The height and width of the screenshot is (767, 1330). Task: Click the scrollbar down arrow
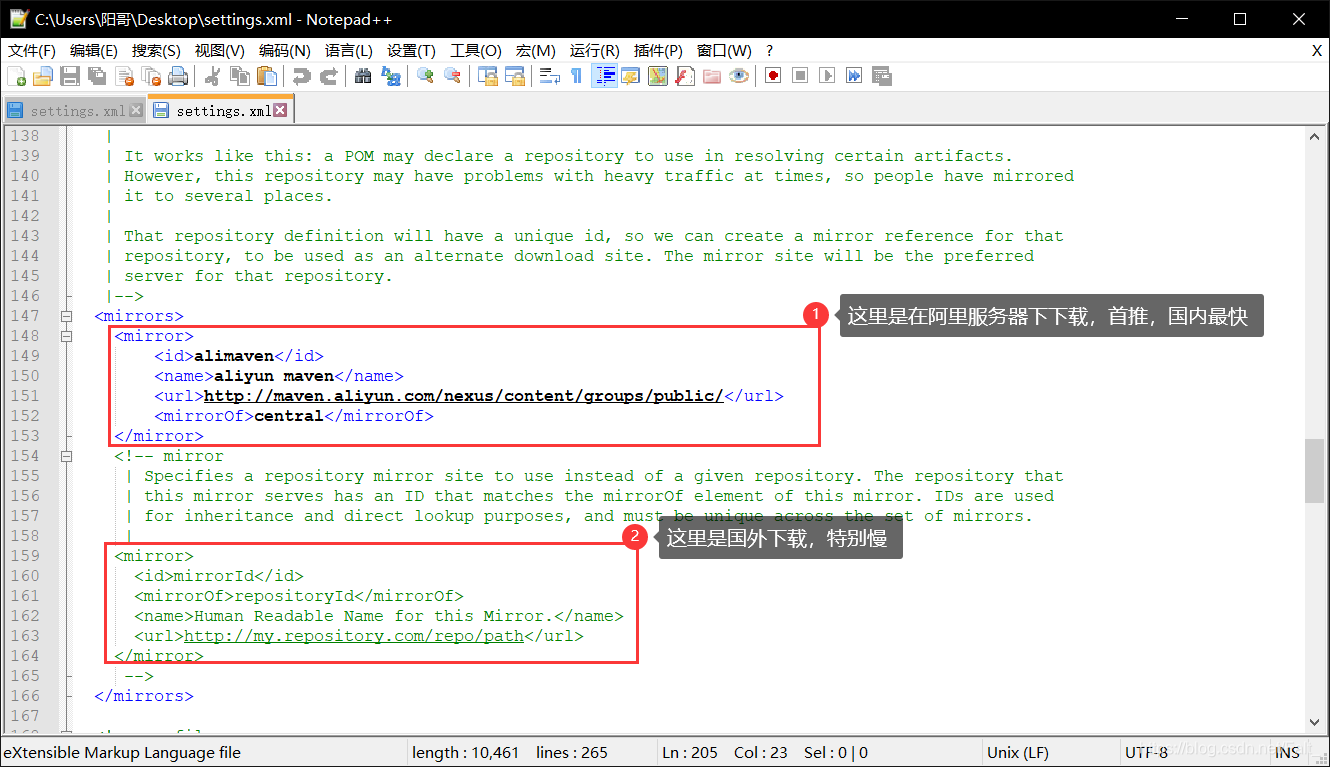[1315, 723]
